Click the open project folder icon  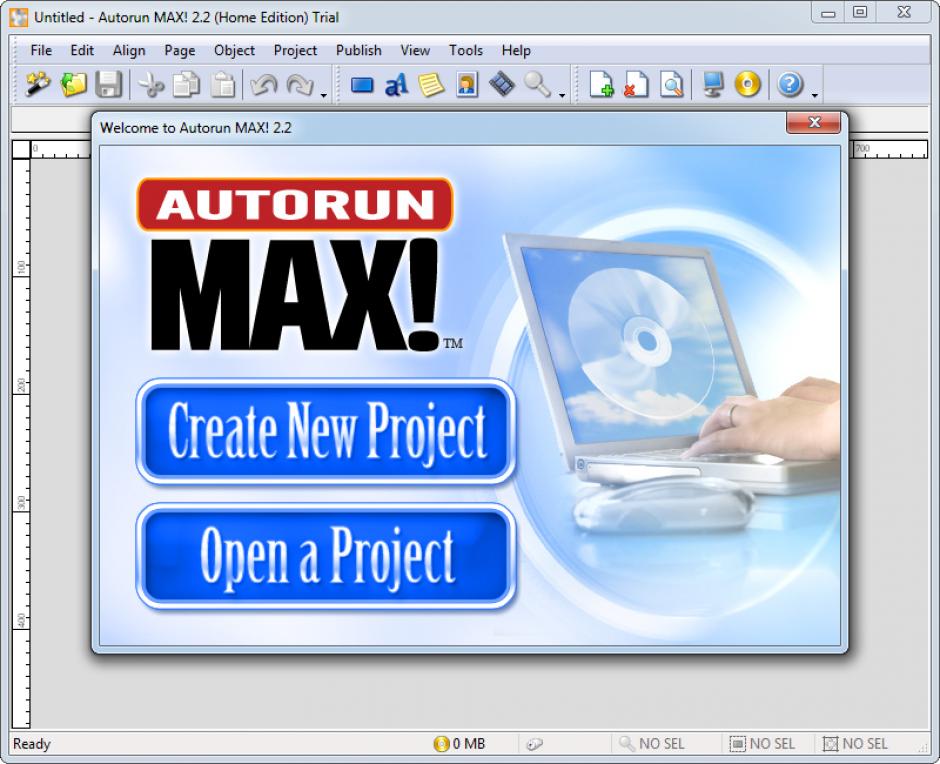pyautogui.click(x=73, y=84)
